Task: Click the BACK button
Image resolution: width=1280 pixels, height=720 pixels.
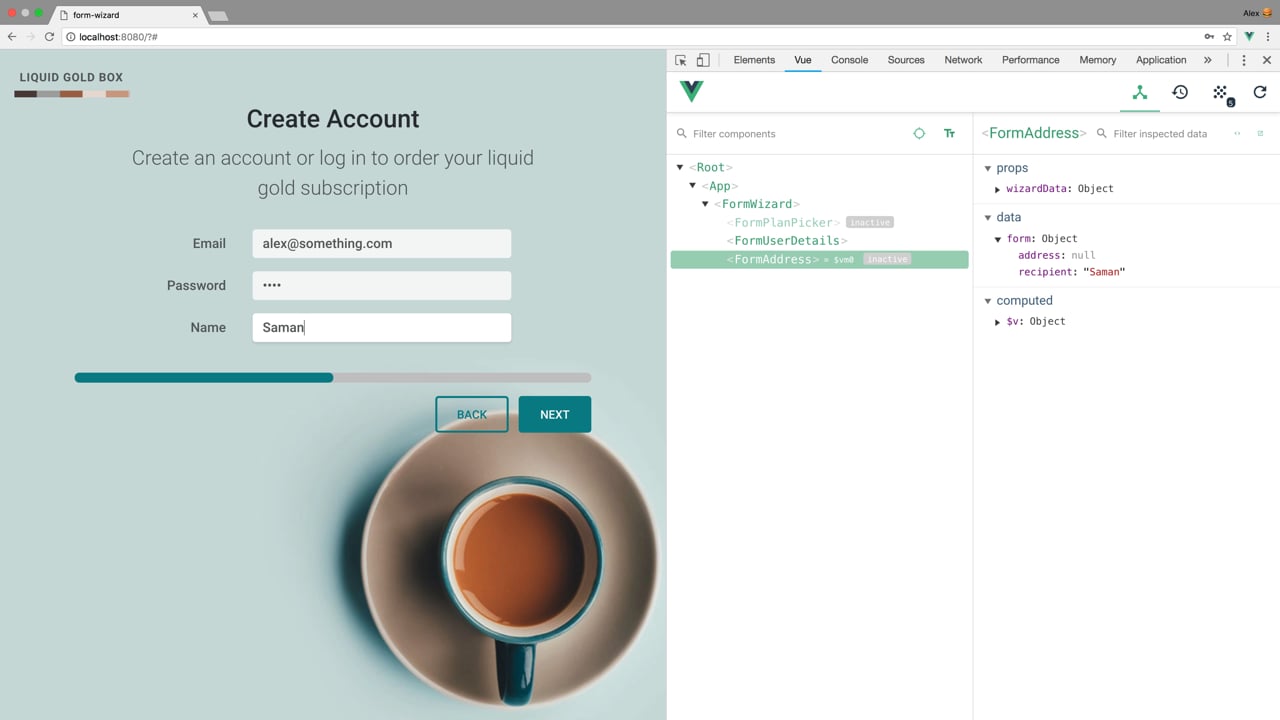Action: tap(472, 415)
